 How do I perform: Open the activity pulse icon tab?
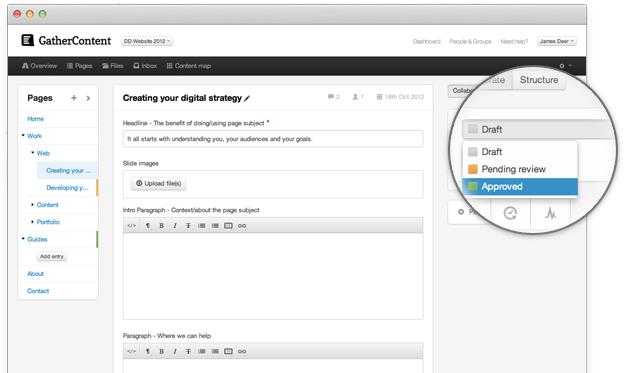pos(551,213)
